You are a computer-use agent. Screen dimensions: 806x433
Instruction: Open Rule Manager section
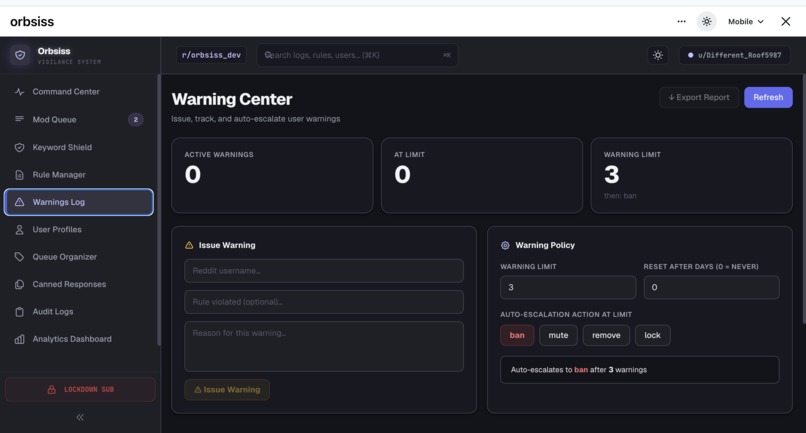(x=79, y=175)
